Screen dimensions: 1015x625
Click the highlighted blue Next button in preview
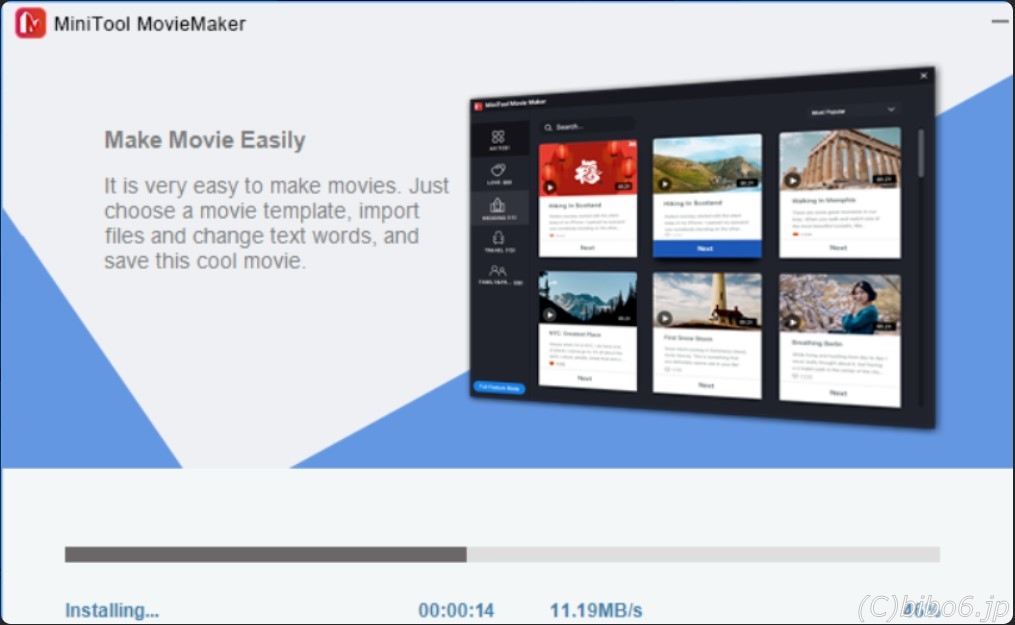tap(707, 248)
